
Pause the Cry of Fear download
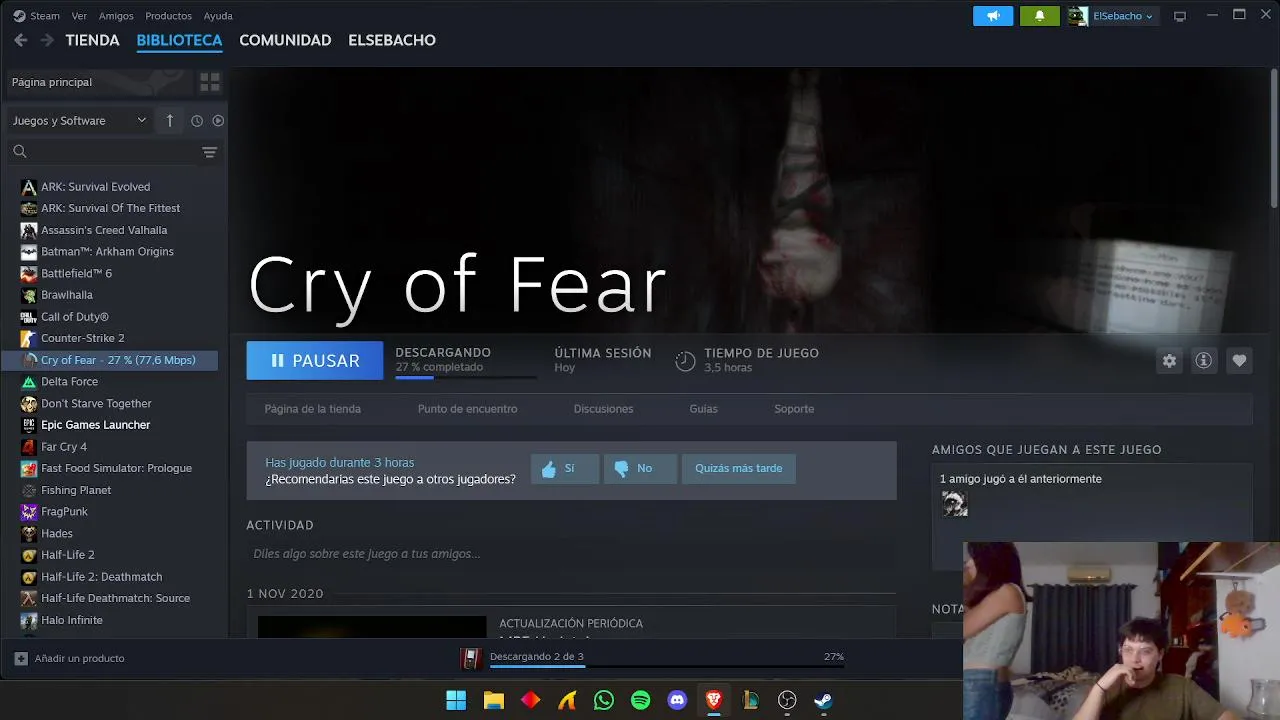click(x=315, y=361)
